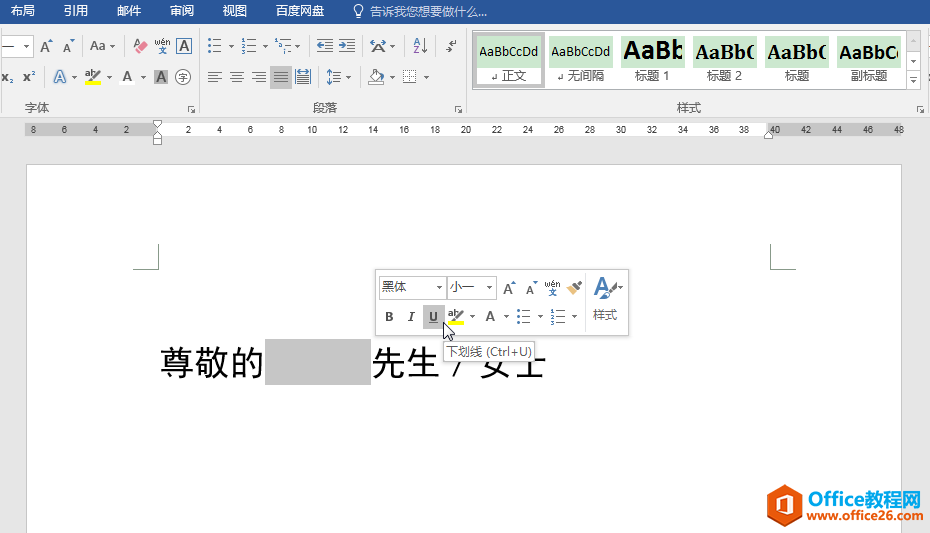The width and height of the screenshot is (930, 533).
Task: Open ribbon highlight color dropdown arrow
Action: pyautogui.click(x=109, y=78)
